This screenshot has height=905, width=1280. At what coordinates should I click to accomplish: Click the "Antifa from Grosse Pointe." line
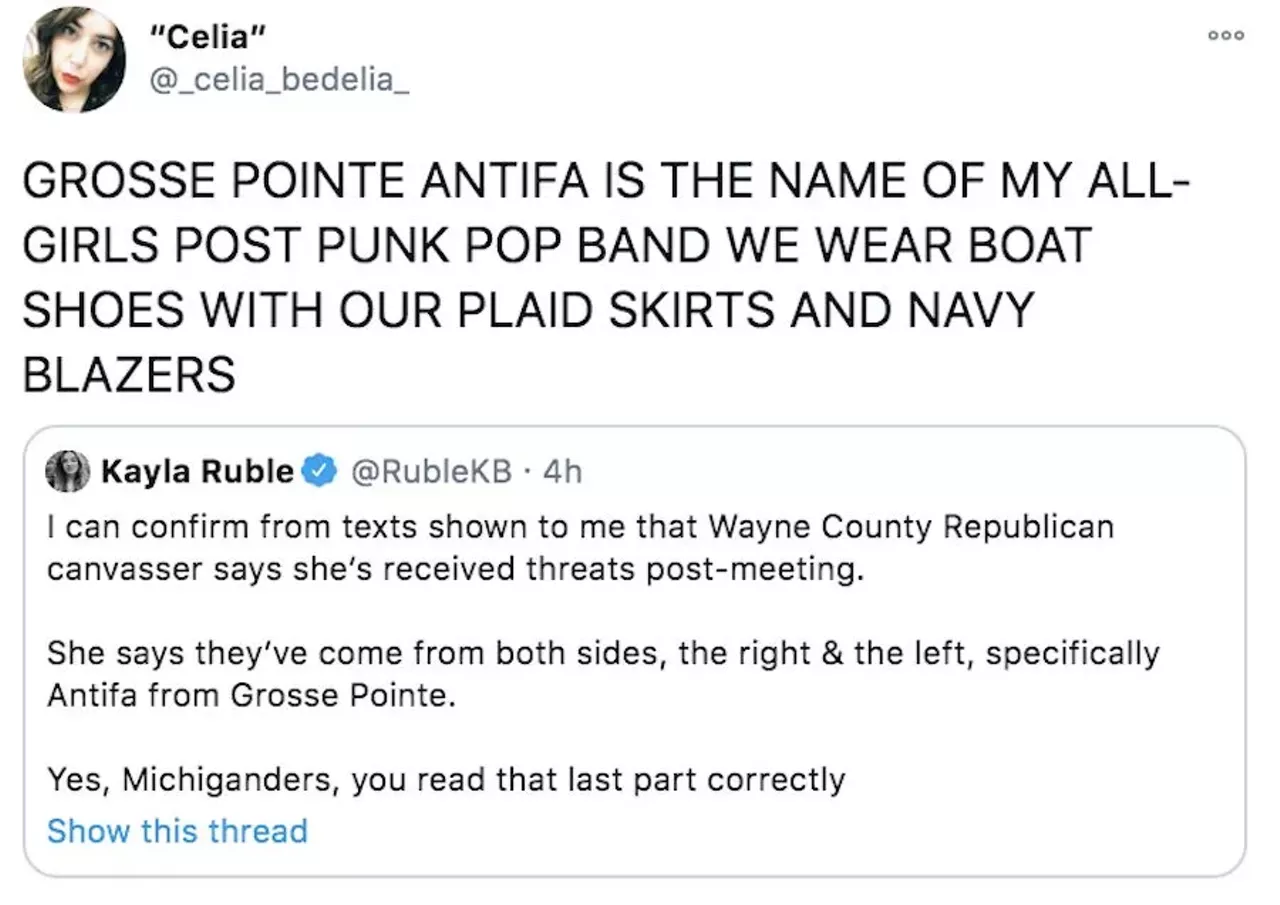coord(251,695)
